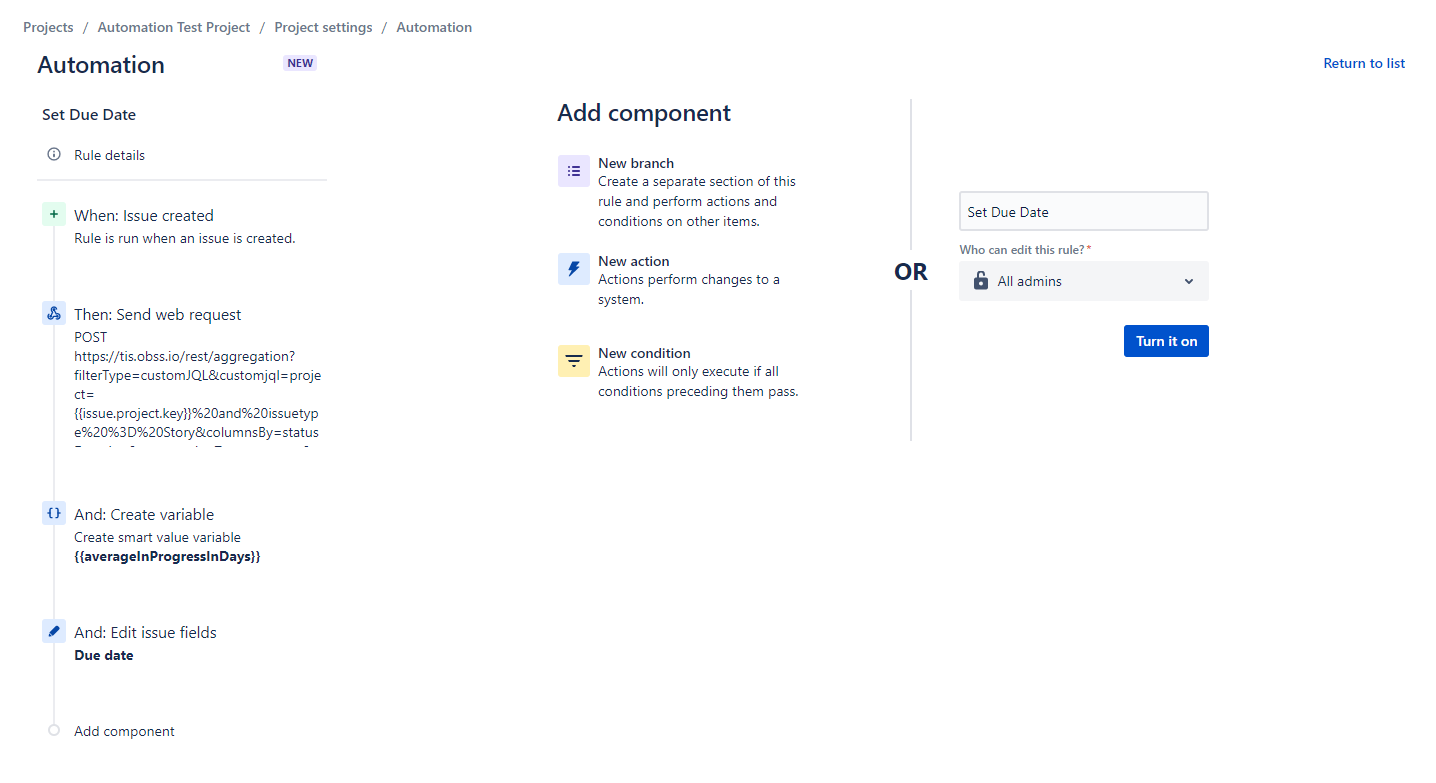Select the green Issue created trigger icon
Screen dimensions: 1436x783
tap(54, 215)
